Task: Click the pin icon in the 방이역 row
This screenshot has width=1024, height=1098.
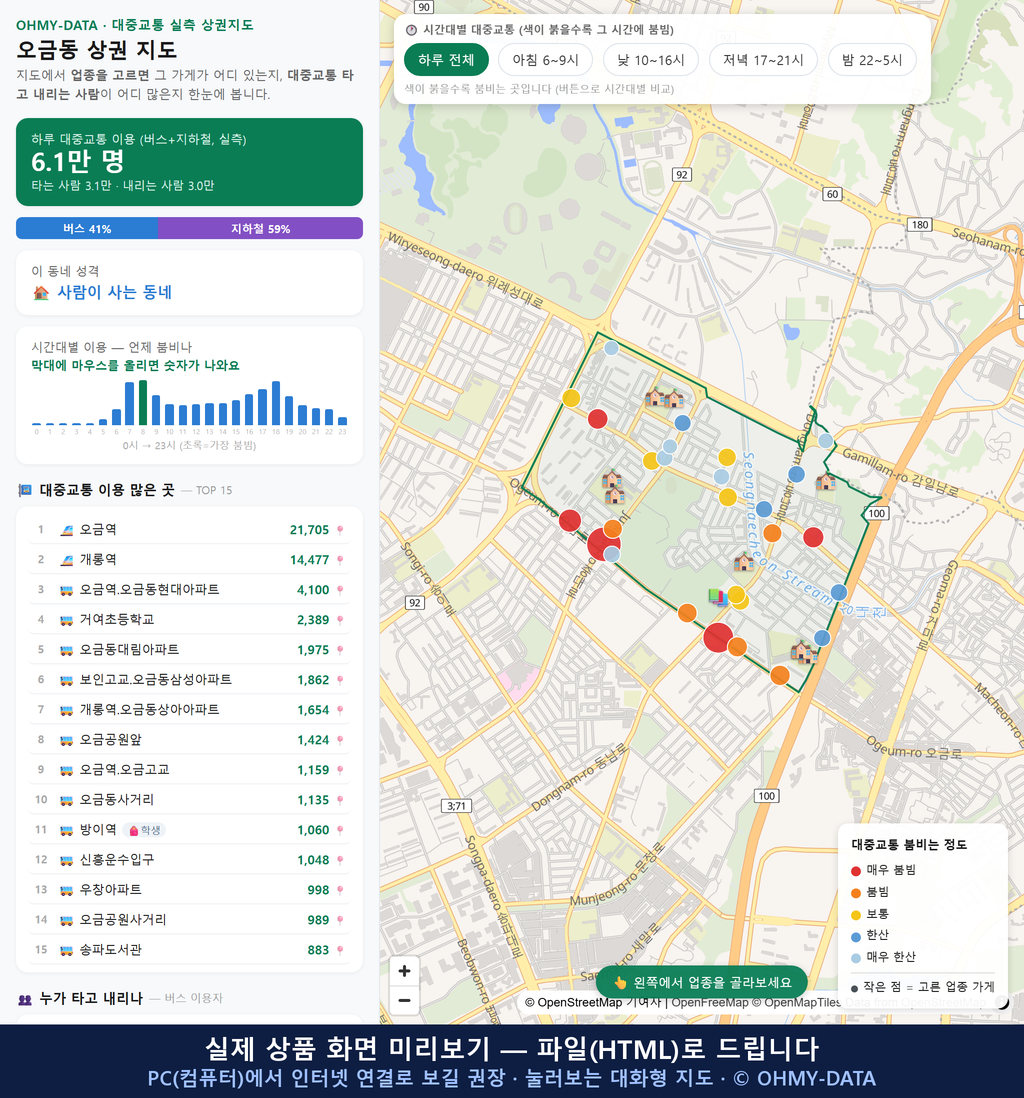Action: (340, 831)
